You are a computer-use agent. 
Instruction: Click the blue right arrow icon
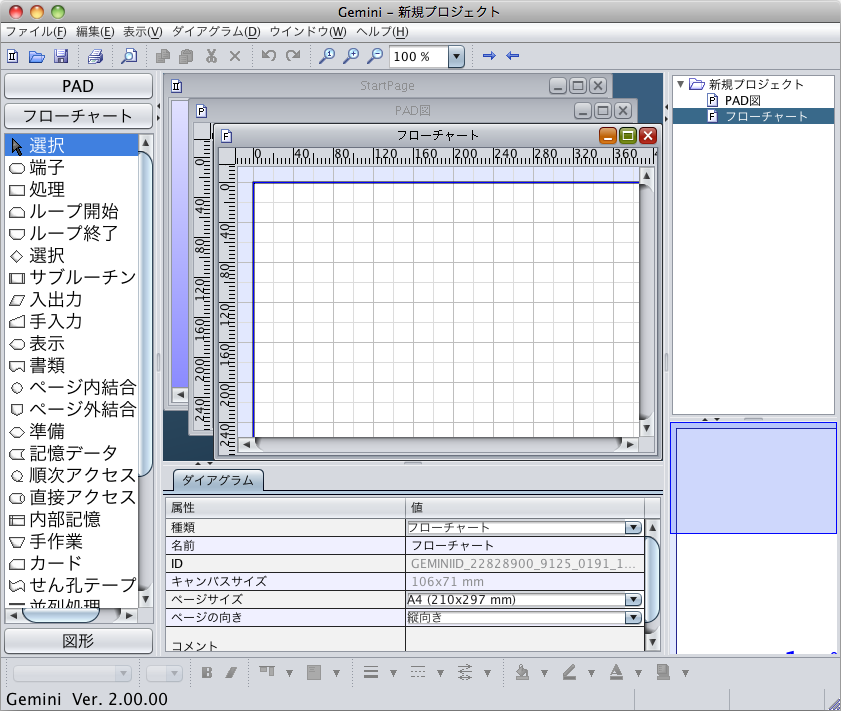tap(489, 56)
